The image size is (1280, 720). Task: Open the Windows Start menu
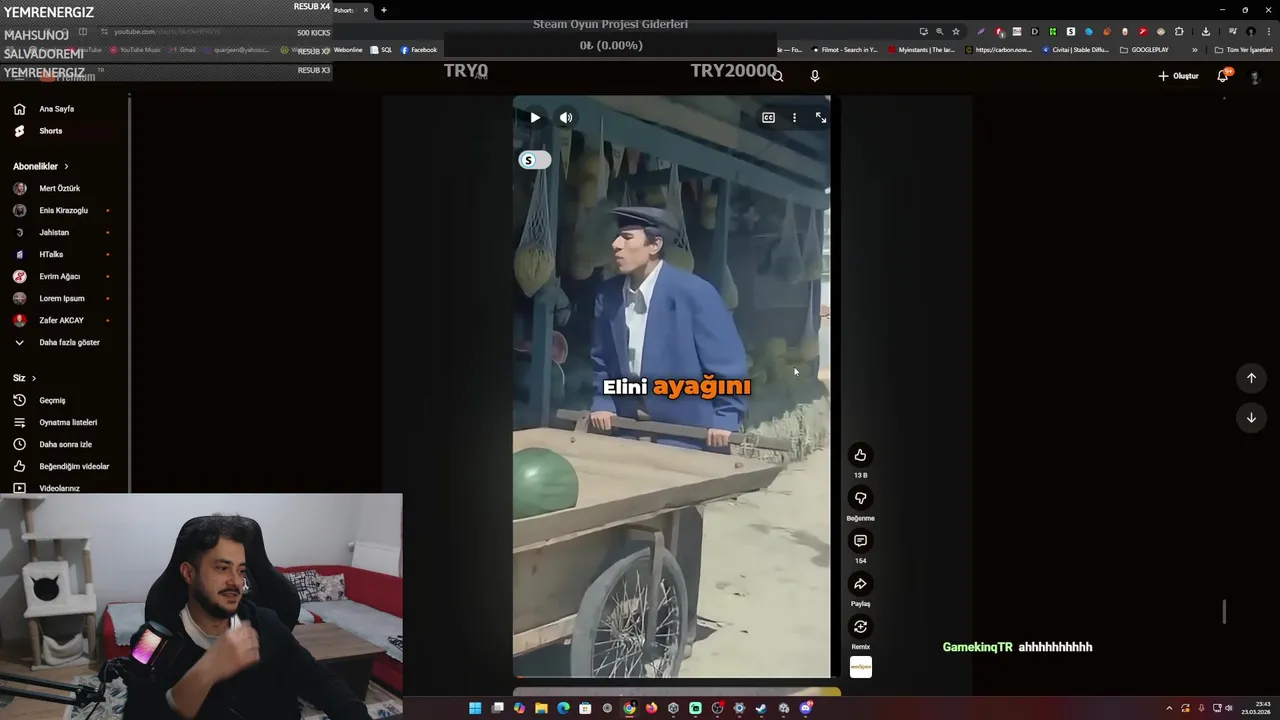tap(475, 708)
